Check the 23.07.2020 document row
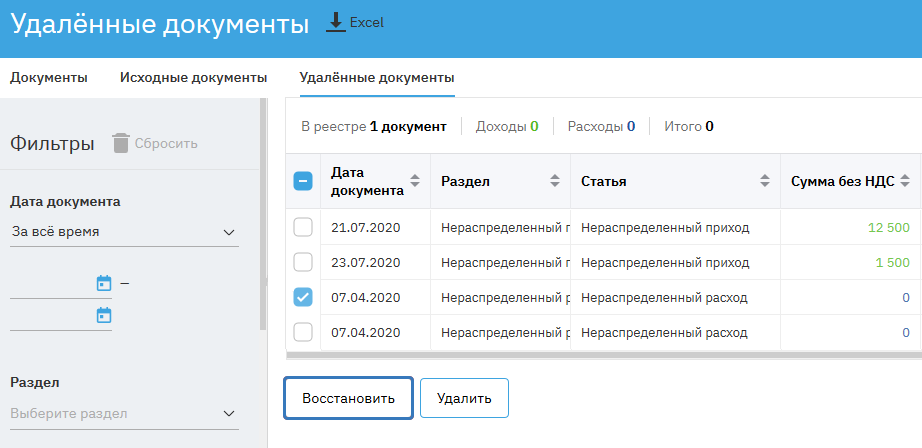Viewport: 922px width, 448px height. click(303, 263)
